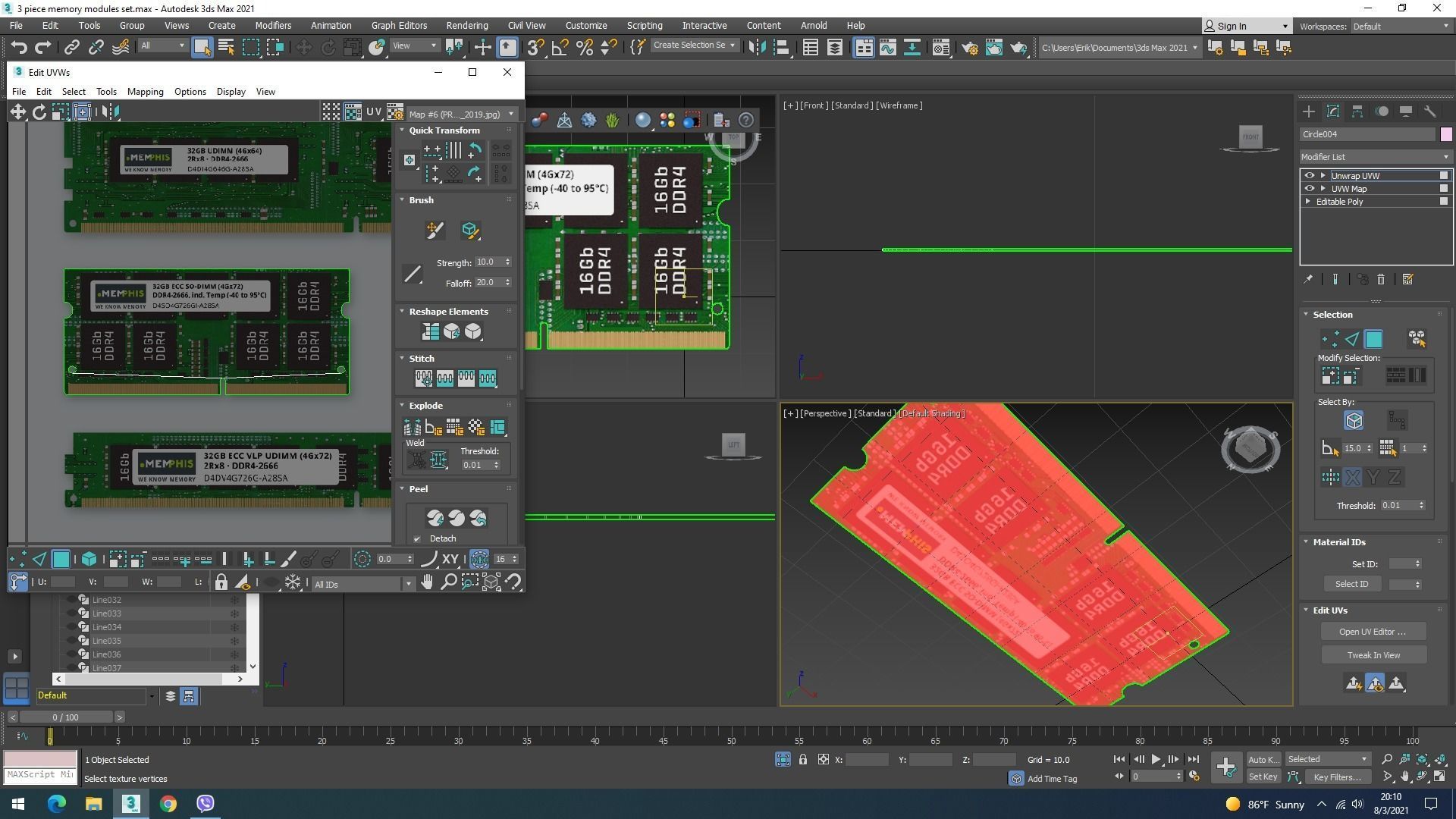The image size is (1456, 819).
Task: Open Create Selection Set dropdown
Action: point(694,45)
